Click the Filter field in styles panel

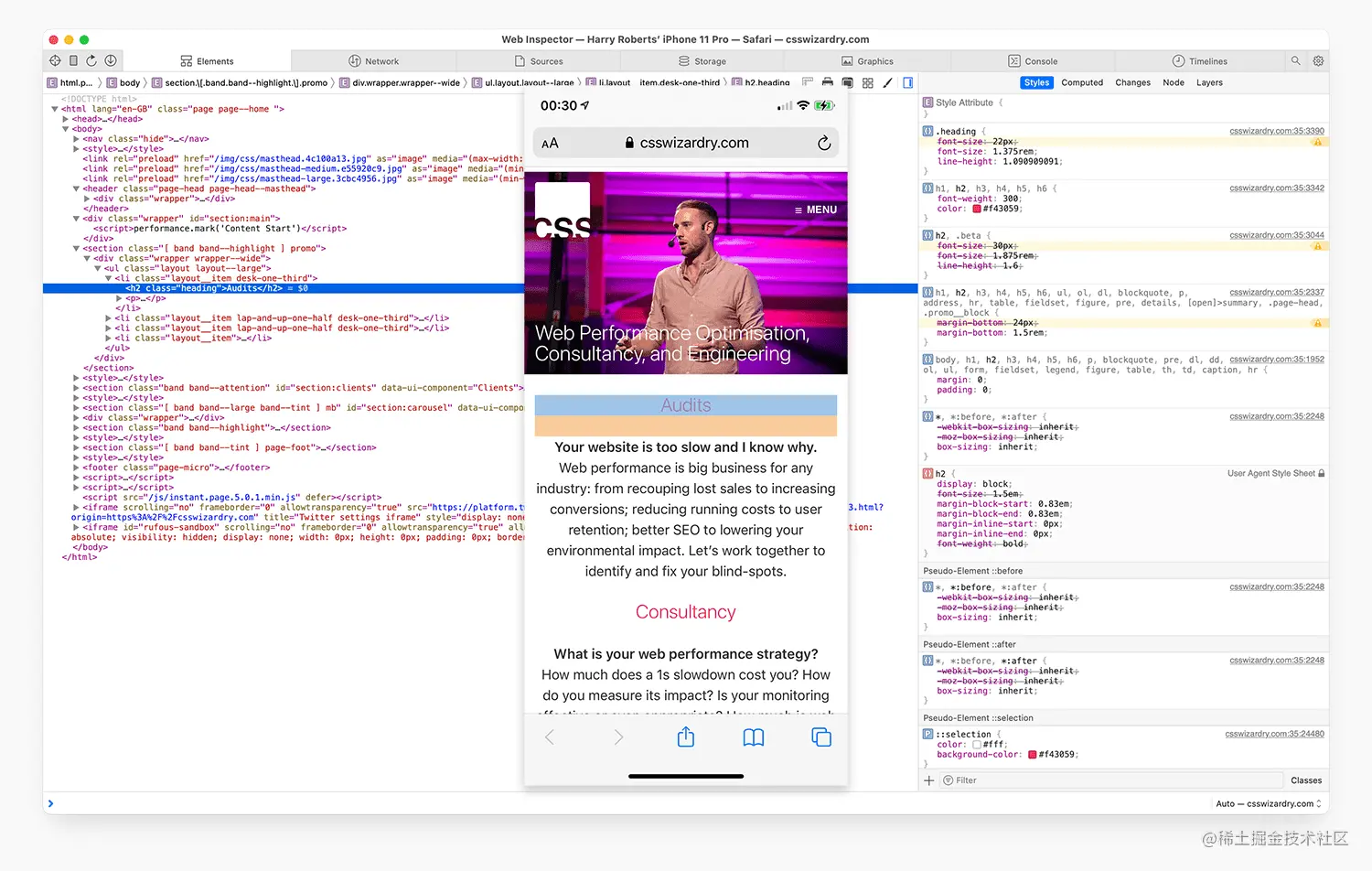pos(1111,780)
